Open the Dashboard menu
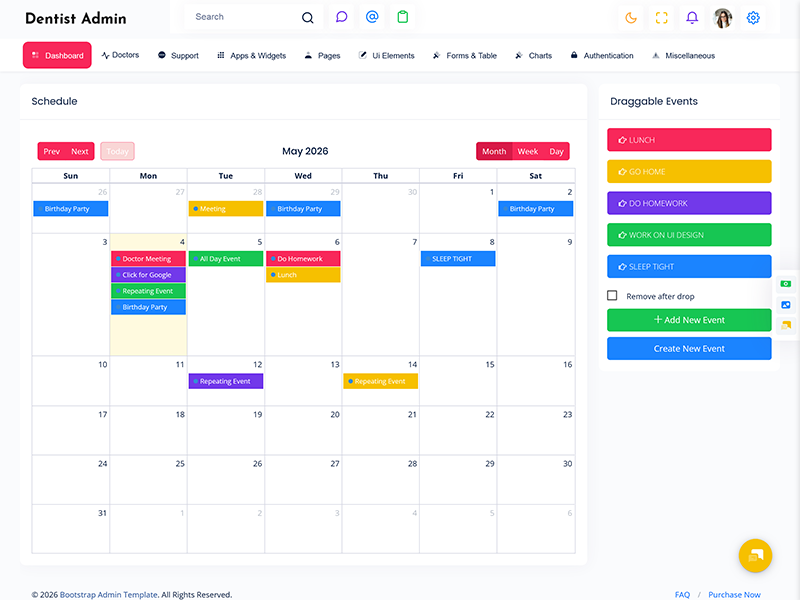 (57, 55)
